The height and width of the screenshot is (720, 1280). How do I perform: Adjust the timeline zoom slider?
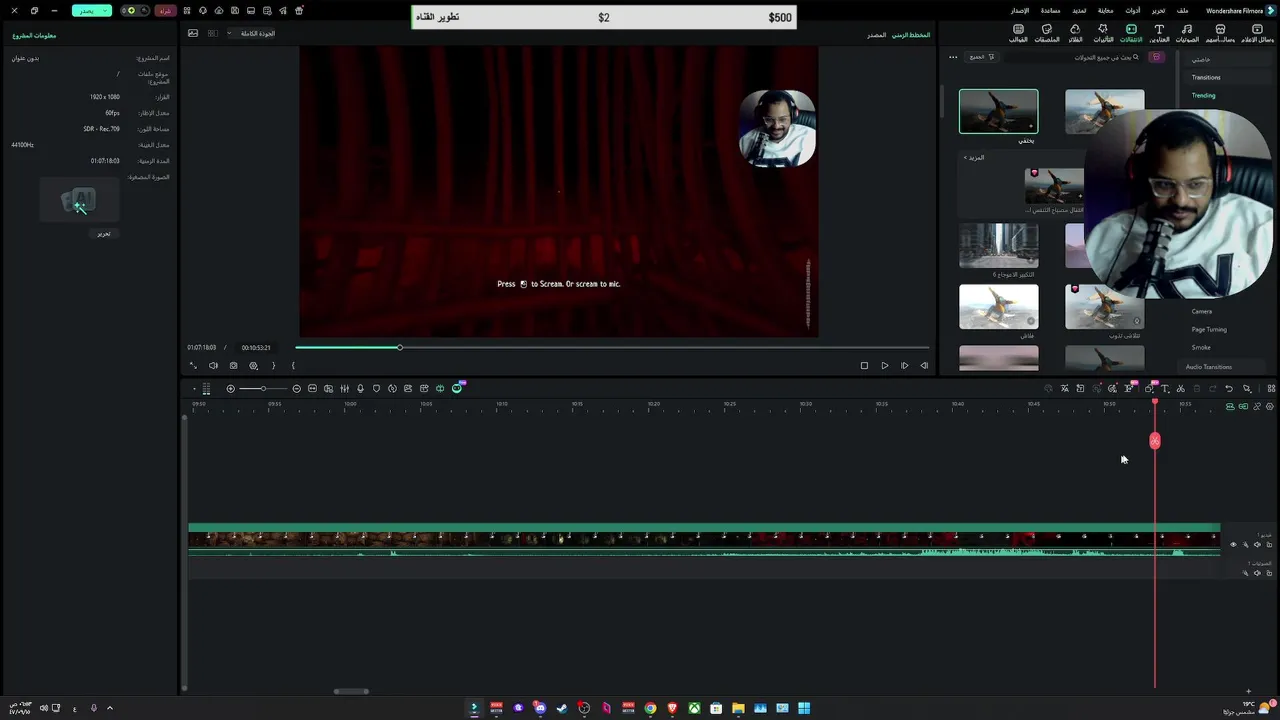(264, 389)
